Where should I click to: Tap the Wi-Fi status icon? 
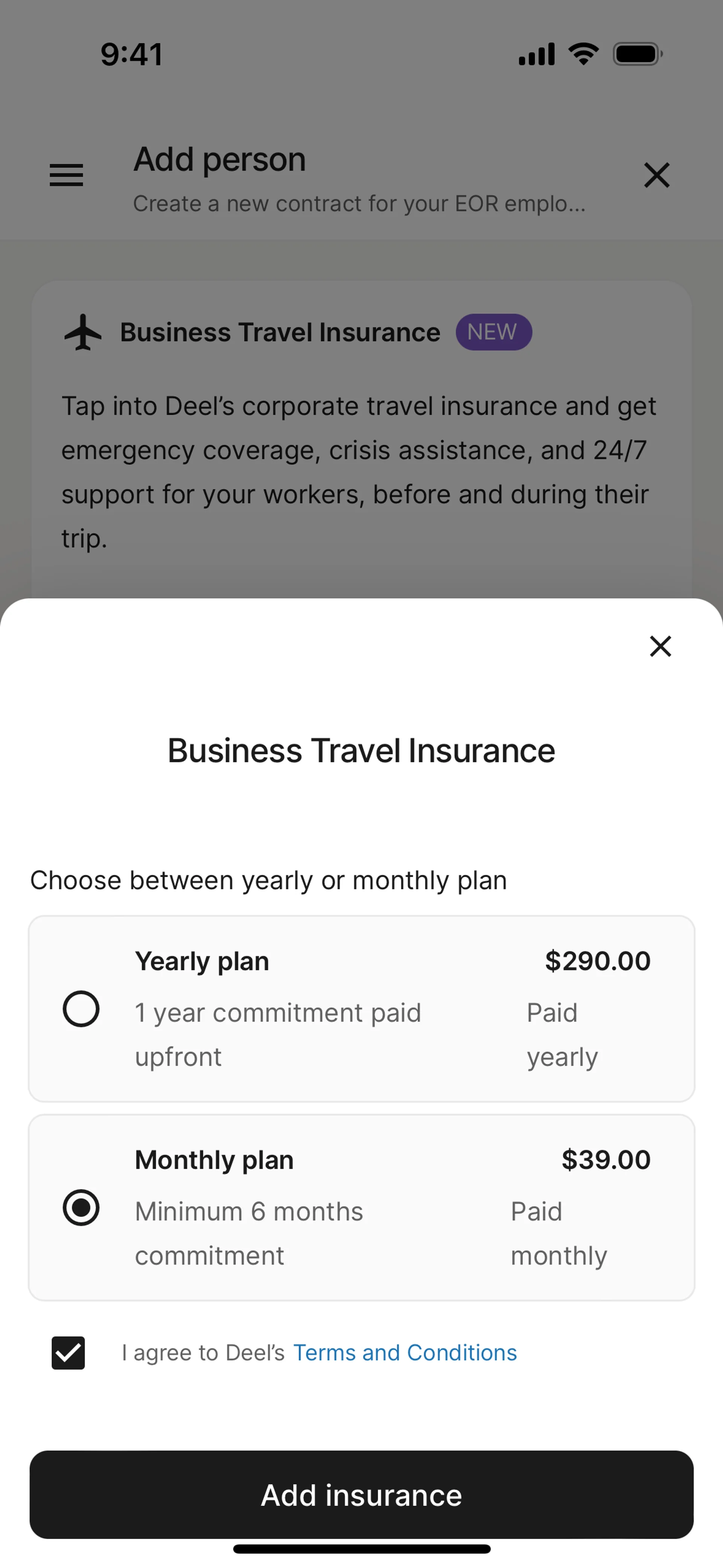coord(583,54)
